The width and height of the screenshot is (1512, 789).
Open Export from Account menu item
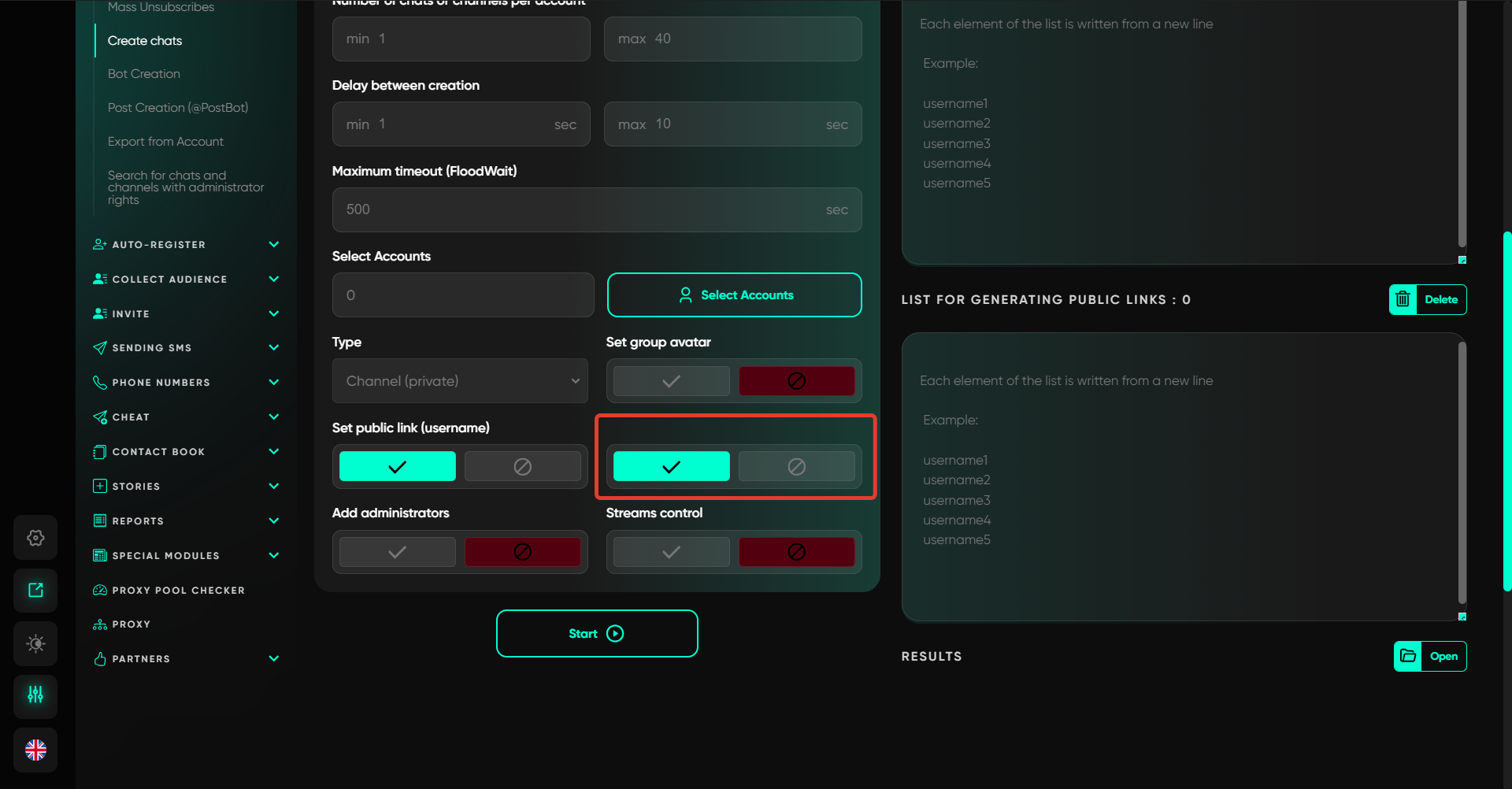click(x=165, y=142)
